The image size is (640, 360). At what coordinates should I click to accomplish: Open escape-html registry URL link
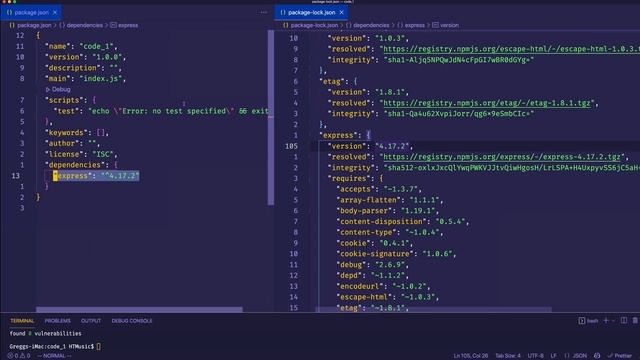coord(511,49)
